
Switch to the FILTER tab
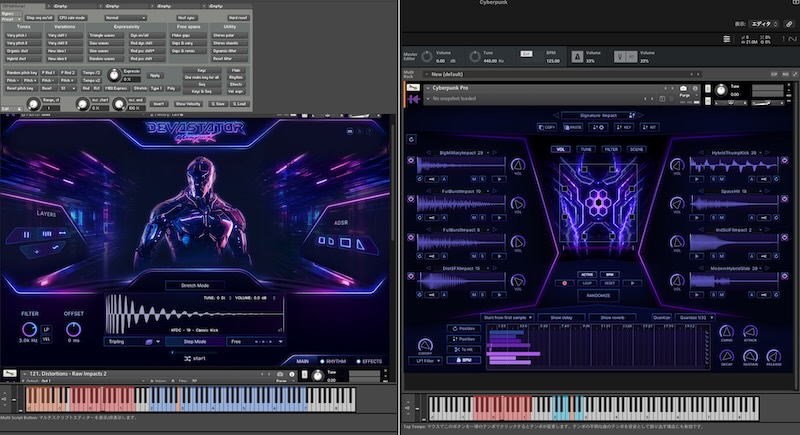[611, 149]
